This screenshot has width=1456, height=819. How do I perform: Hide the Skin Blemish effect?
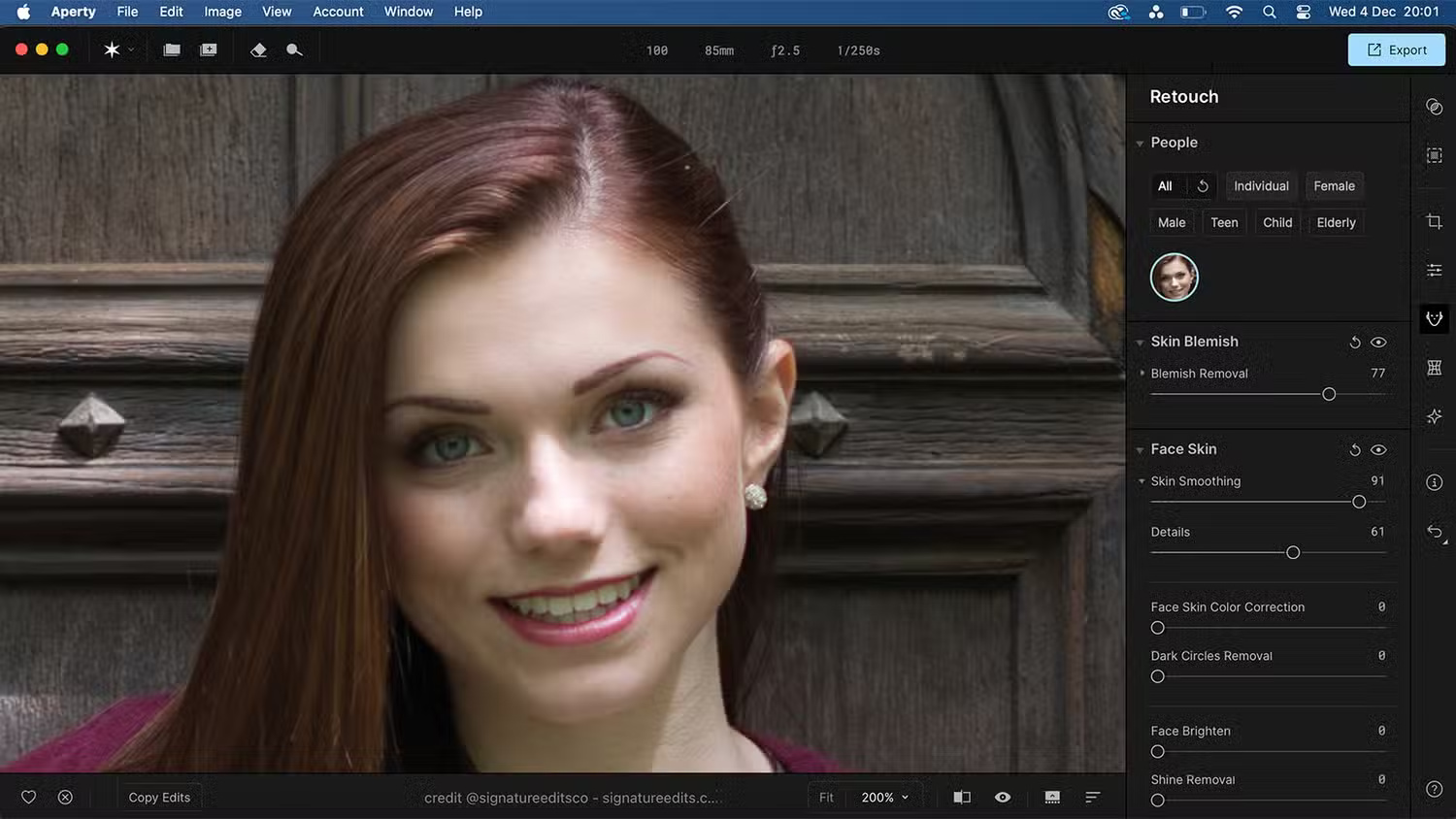point(1378,343)
